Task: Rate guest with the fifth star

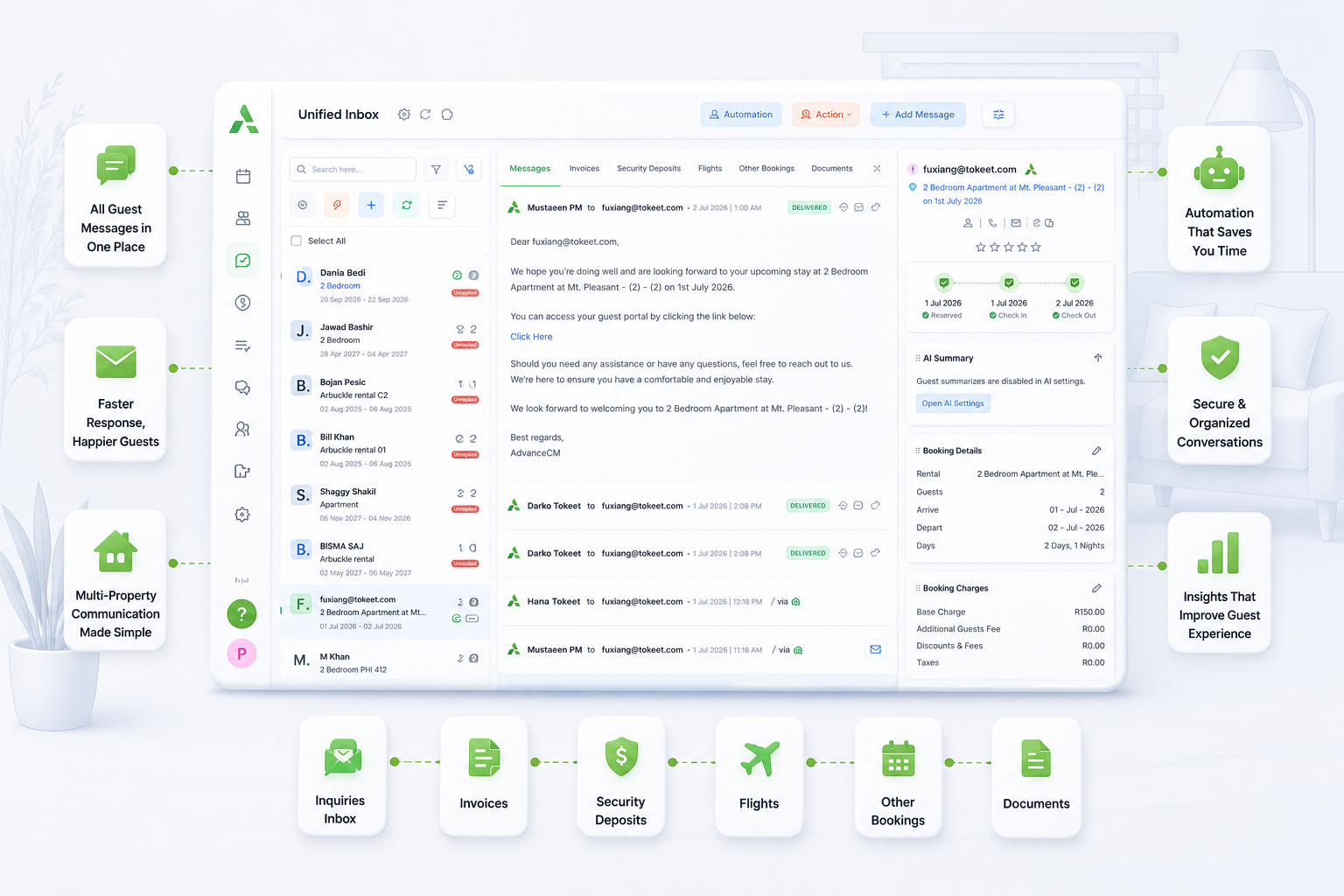Action: (1036, 248)
